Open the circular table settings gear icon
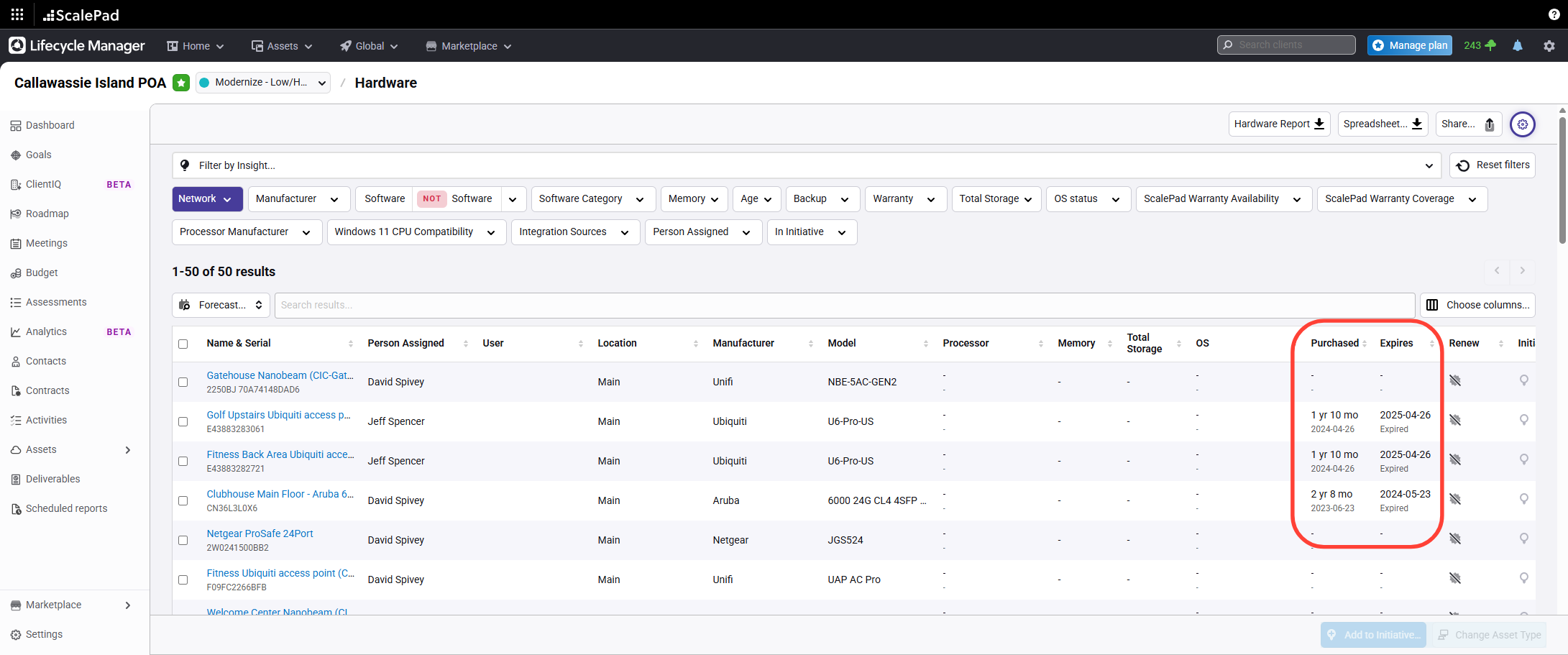The image size is (1568, 655). (x=1522, y=124)
